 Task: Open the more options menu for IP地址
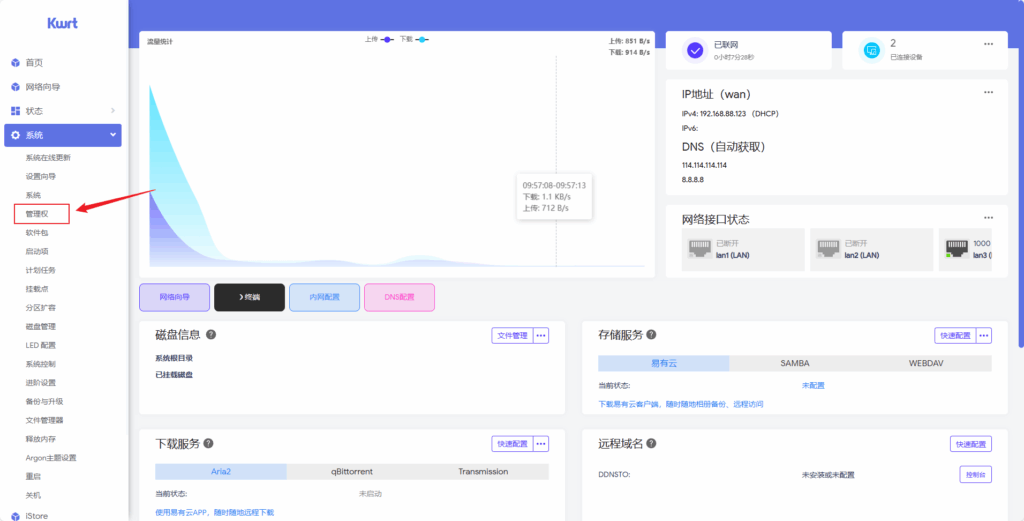(x=988, y=92)
